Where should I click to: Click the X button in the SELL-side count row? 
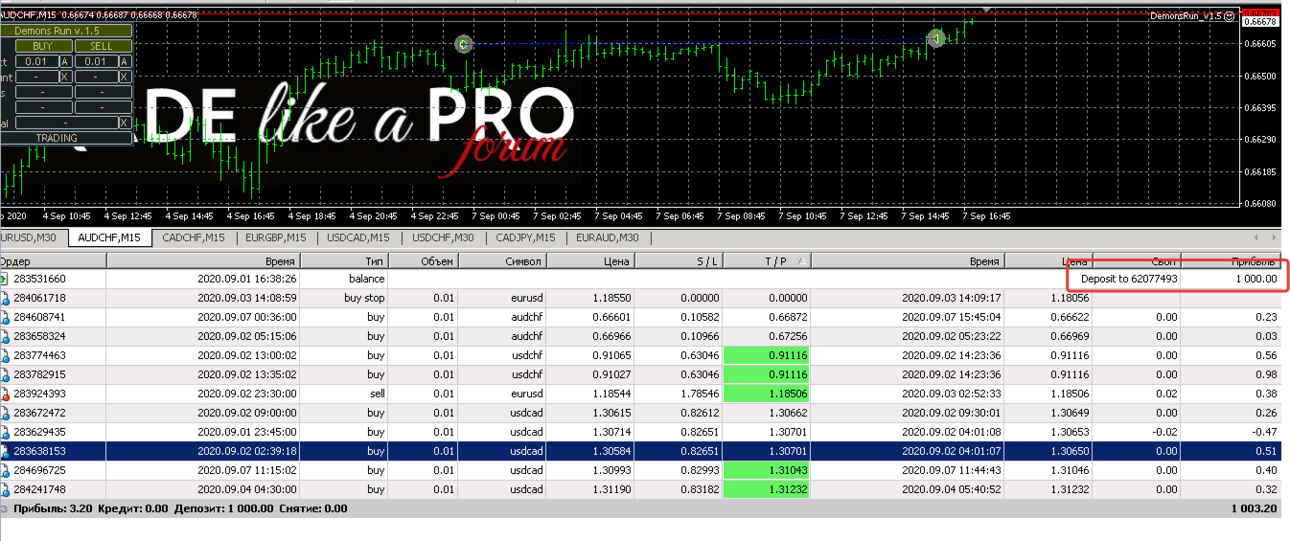tap(124, 77)
